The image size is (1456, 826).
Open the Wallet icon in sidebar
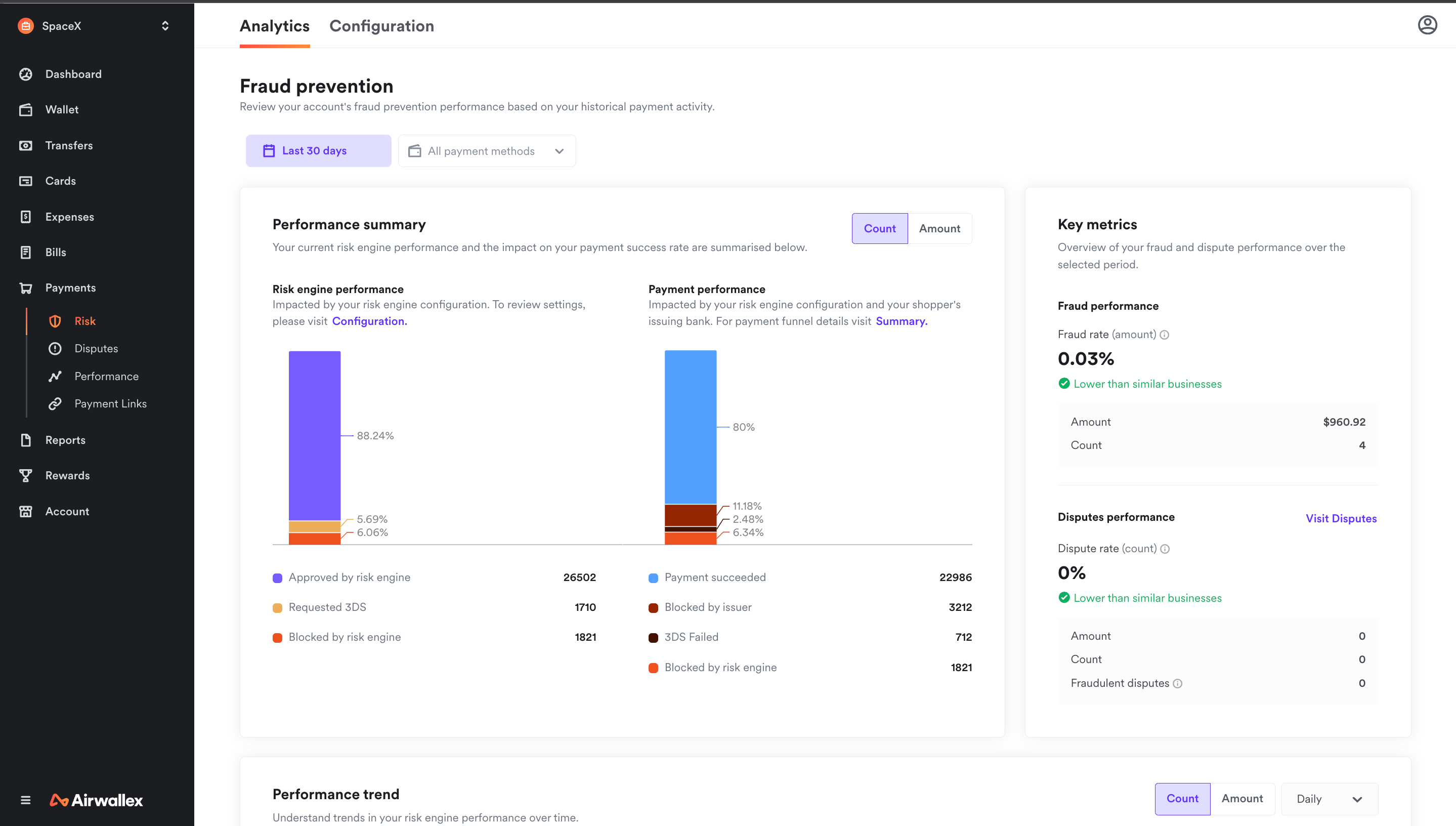[x=25, y=110]
